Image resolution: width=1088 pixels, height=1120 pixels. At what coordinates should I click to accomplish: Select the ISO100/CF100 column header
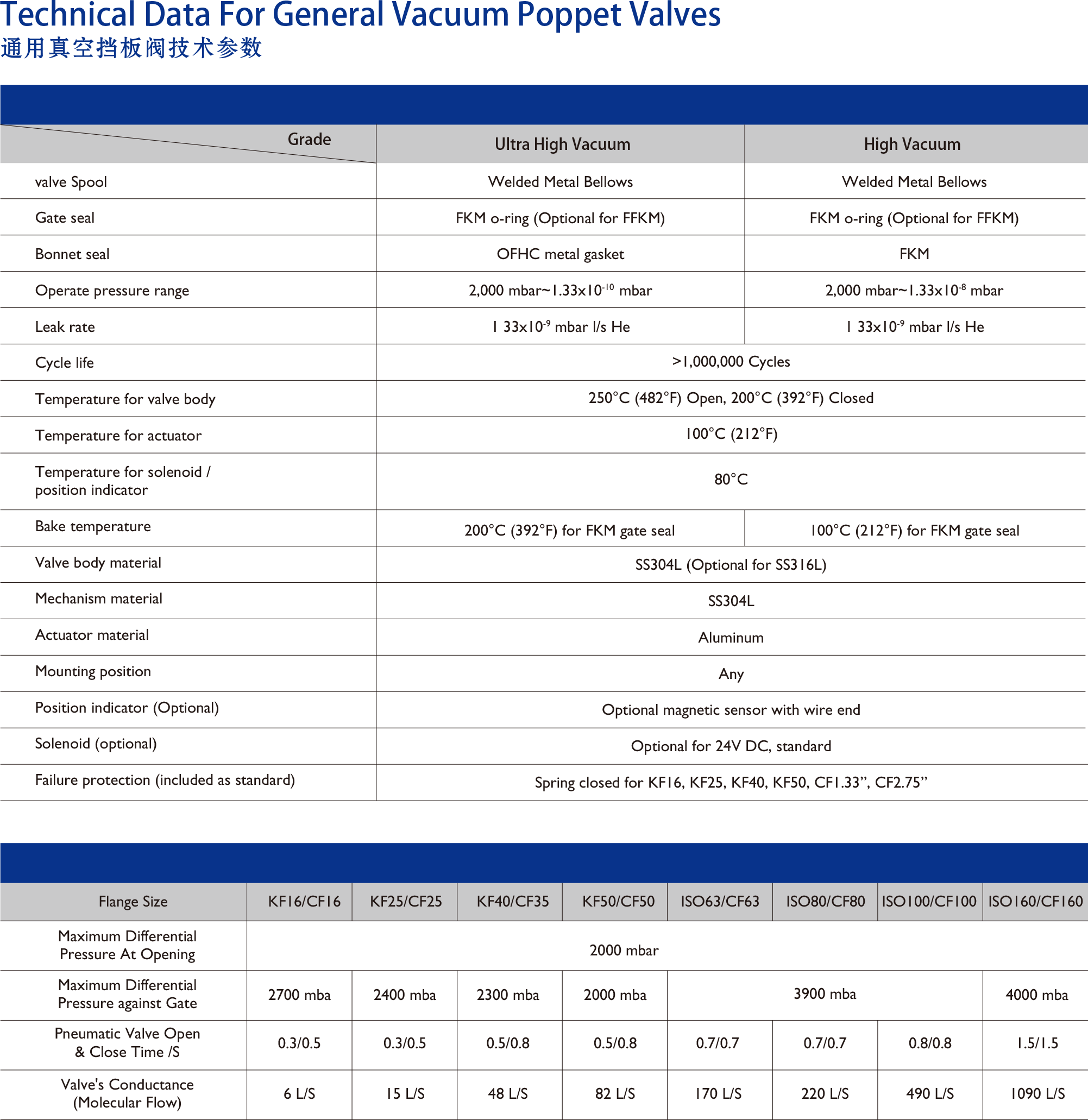click(x=928, y=901)
